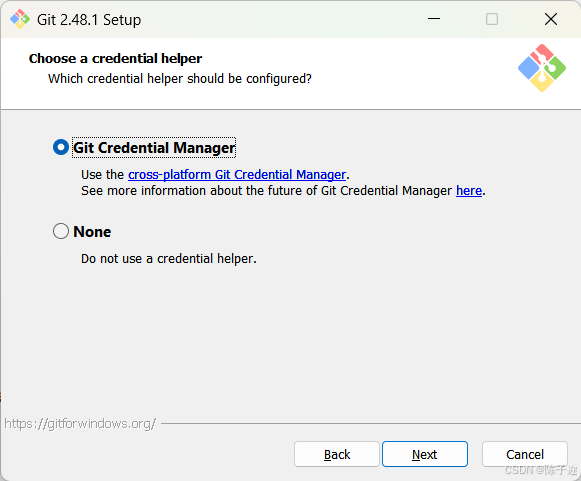
Task: Click the large Git logo in header
Action: (x=542, y=68)
